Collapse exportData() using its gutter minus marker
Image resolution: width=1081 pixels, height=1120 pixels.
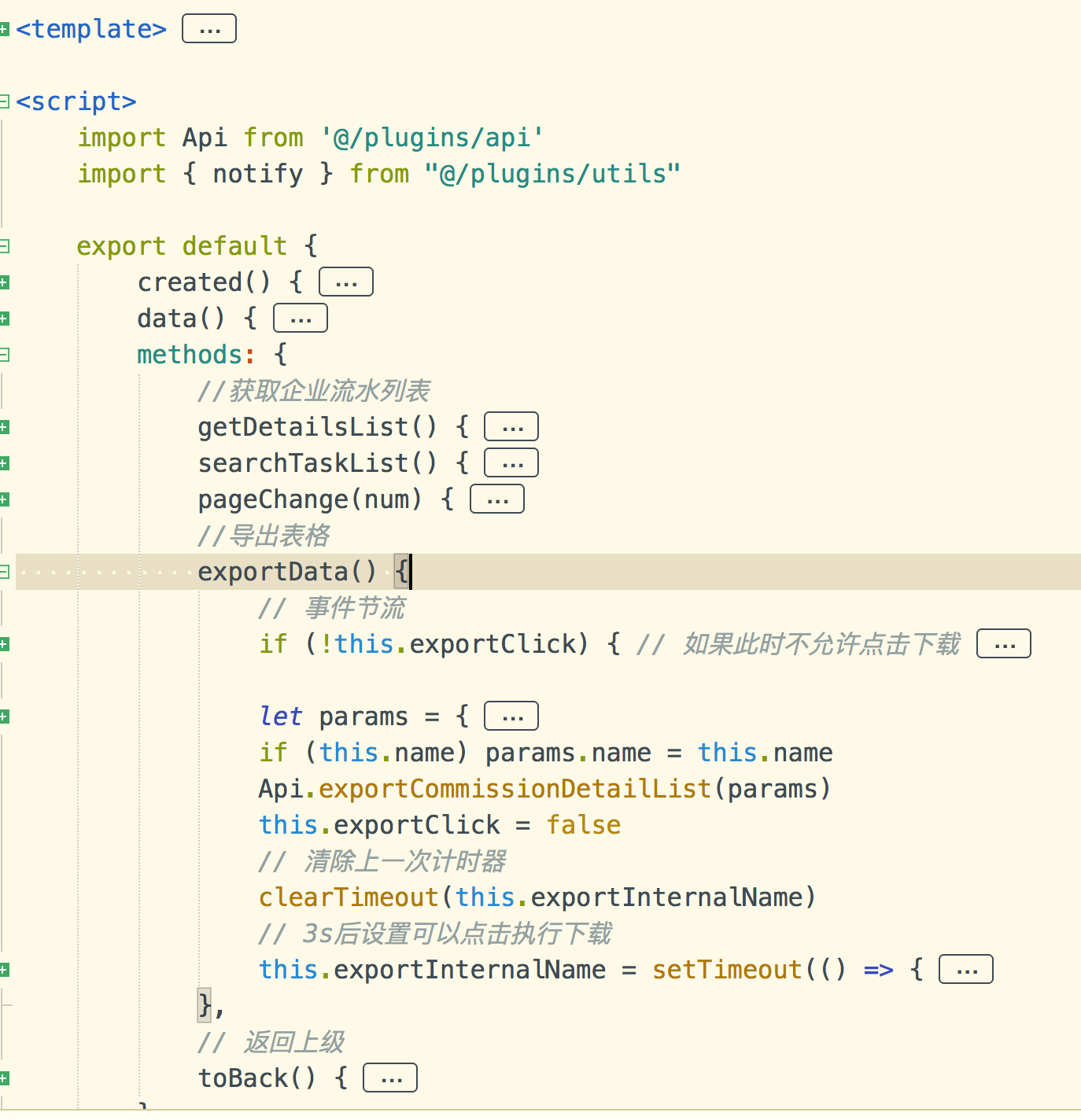click(x=4, y=572)
